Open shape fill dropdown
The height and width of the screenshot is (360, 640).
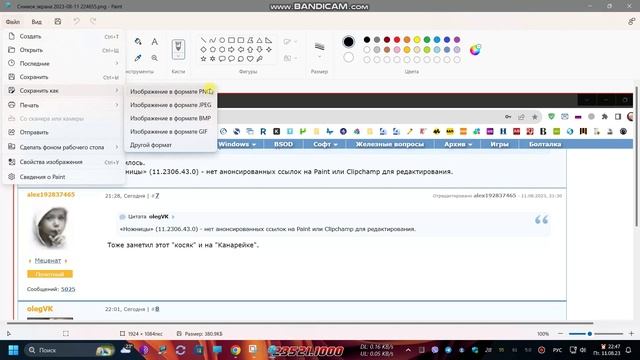pyautogui.click(x=290, y=58)
